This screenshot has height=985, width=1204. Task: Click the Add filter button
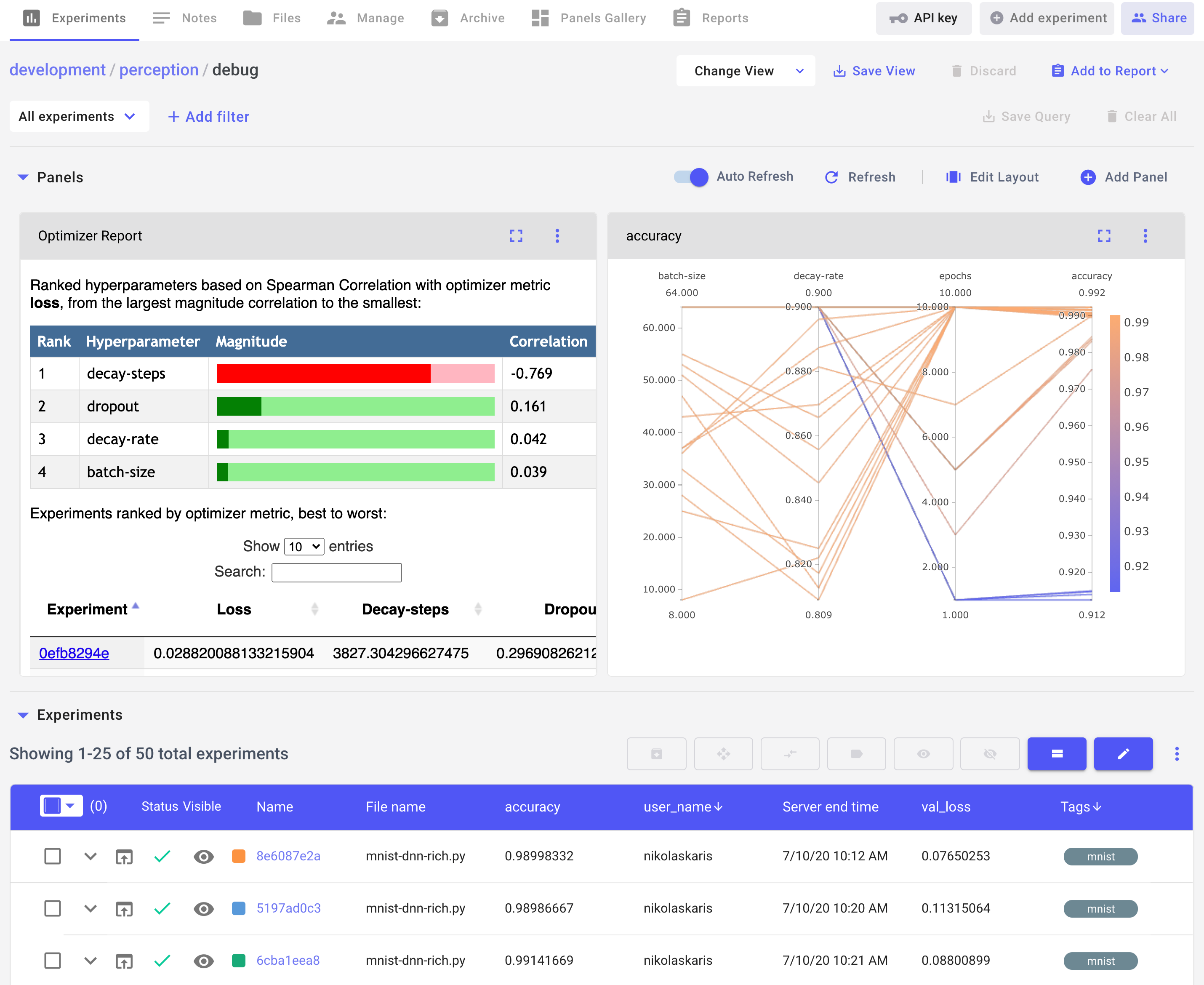click(x=209, y=116)
